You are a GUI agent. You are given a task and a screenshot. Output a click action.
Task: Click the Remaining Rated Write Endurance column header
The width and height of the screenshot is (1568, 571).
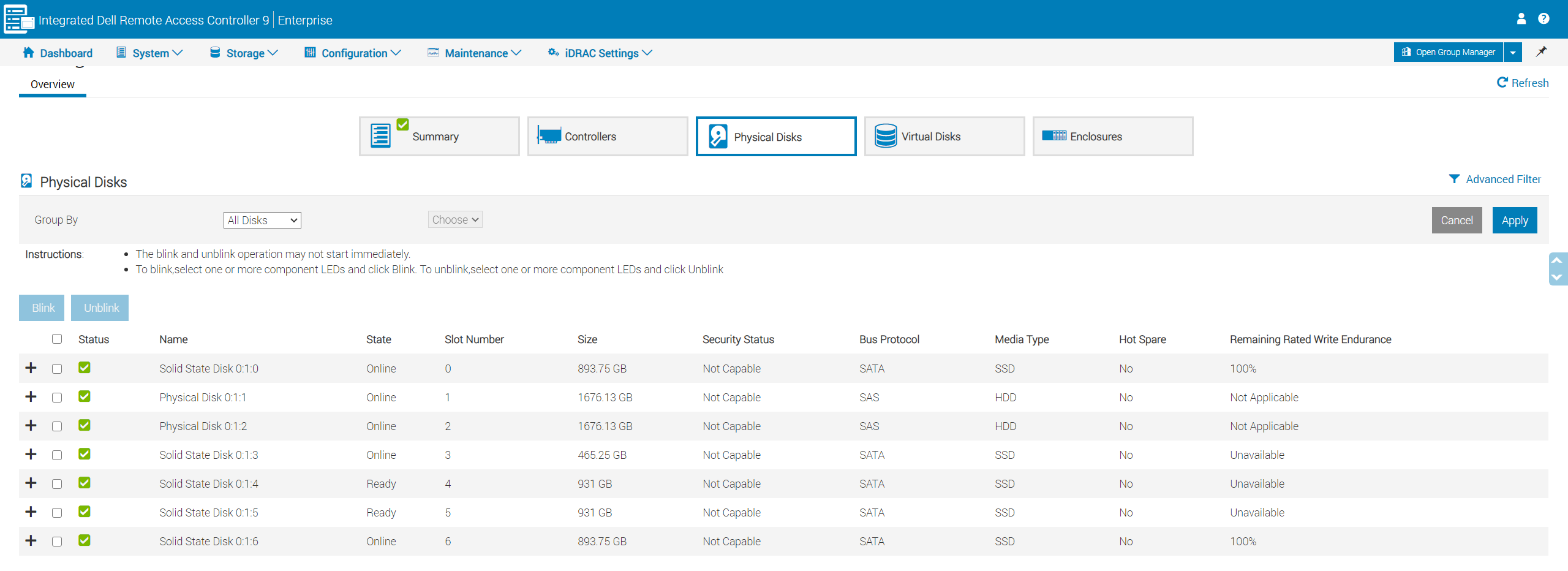1310,339
